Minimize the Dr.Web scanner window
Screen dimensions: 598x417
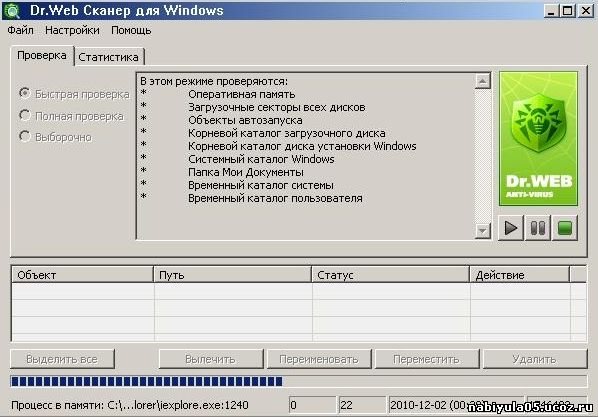coord(550,11)
